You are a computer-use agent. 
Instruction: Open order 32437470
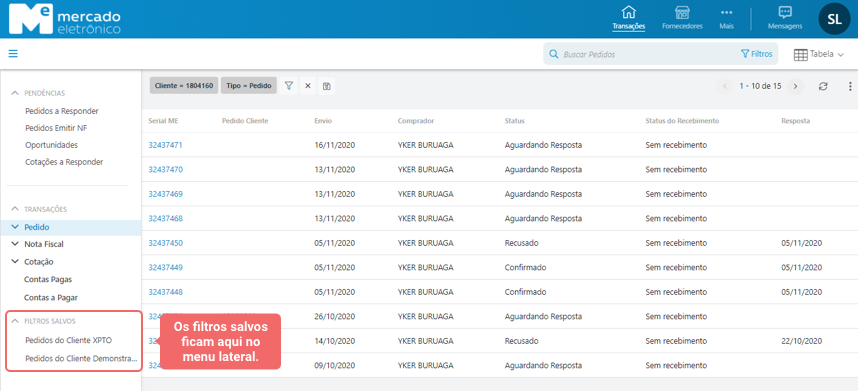165,170
